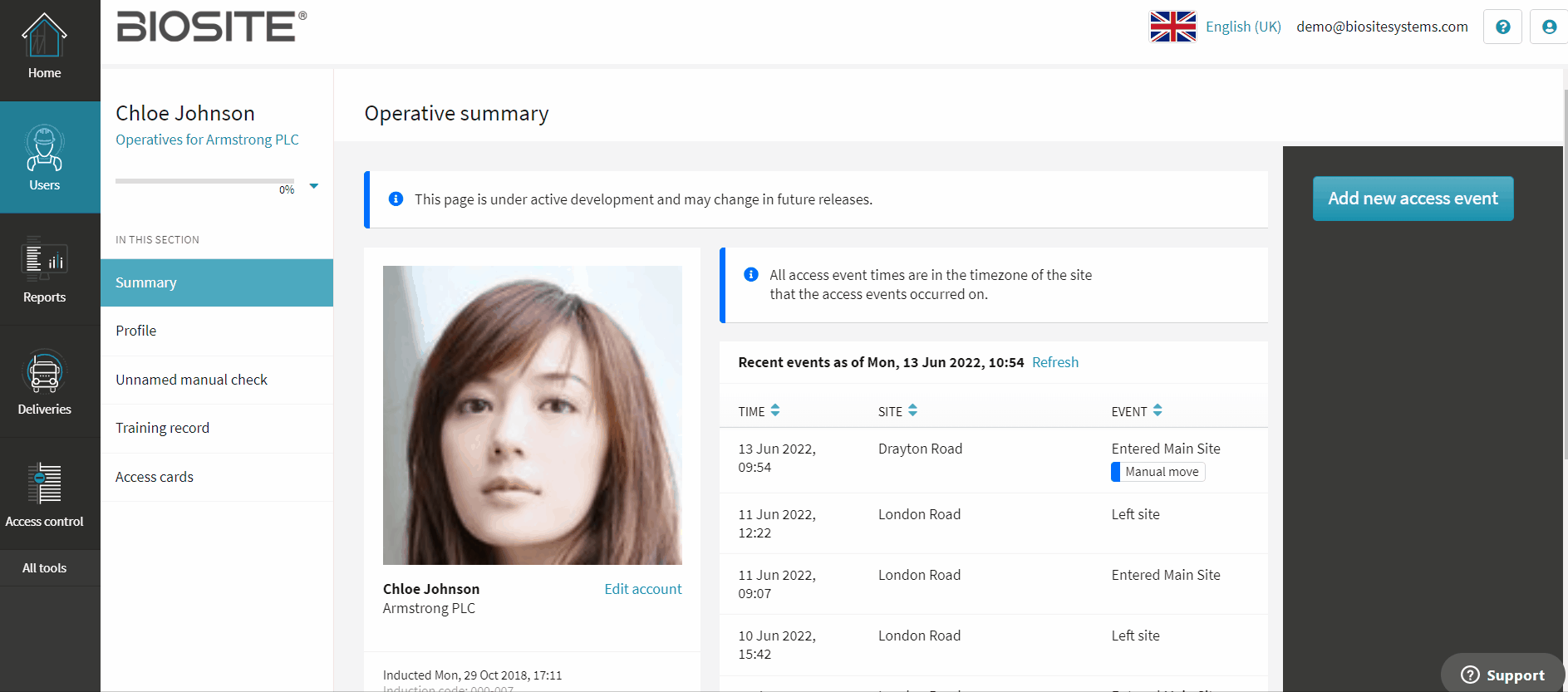Click the 10 Jun 2022, 15:42 time cell
The image size is (1568, 692).
[777, 645]
